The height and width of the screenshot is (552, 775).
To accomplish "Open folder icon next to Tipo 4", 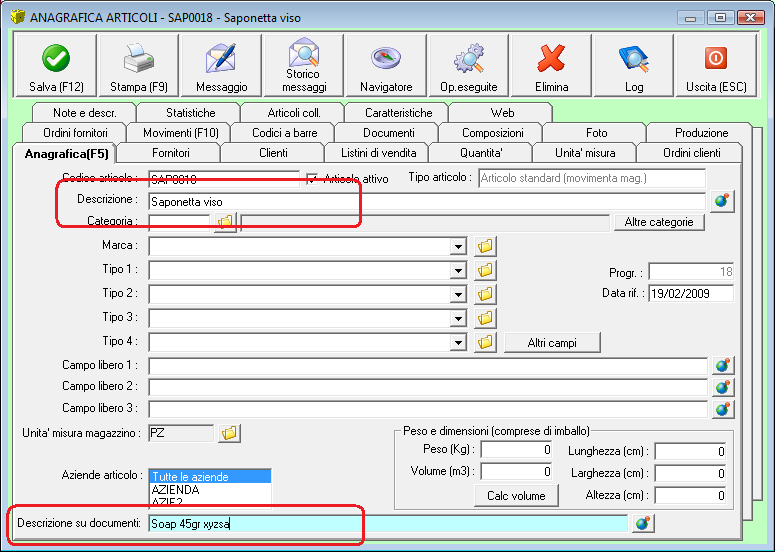I will [x=485, y=341].
